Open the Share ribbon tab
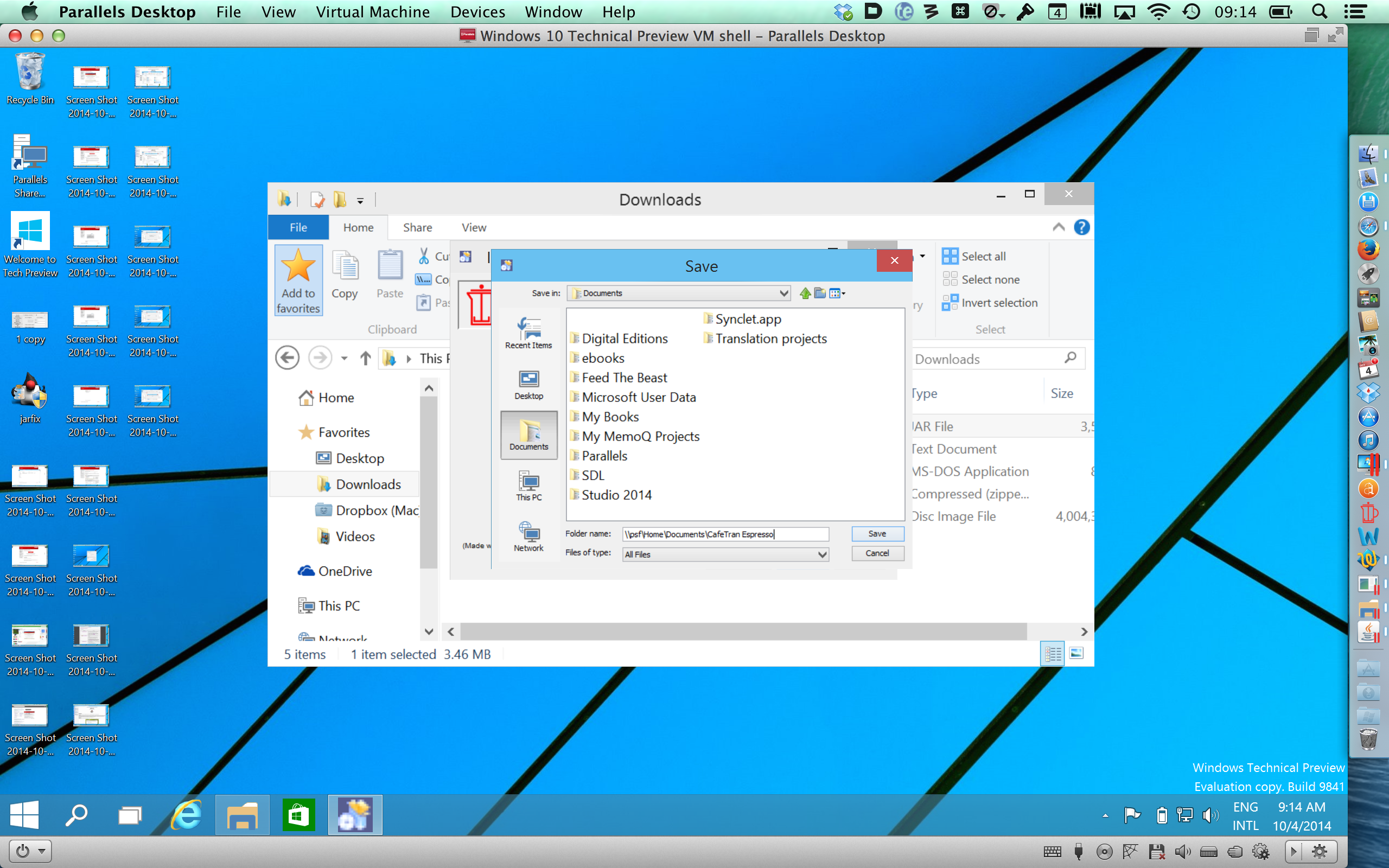1389x868 pixels. (x=417, y=227)
